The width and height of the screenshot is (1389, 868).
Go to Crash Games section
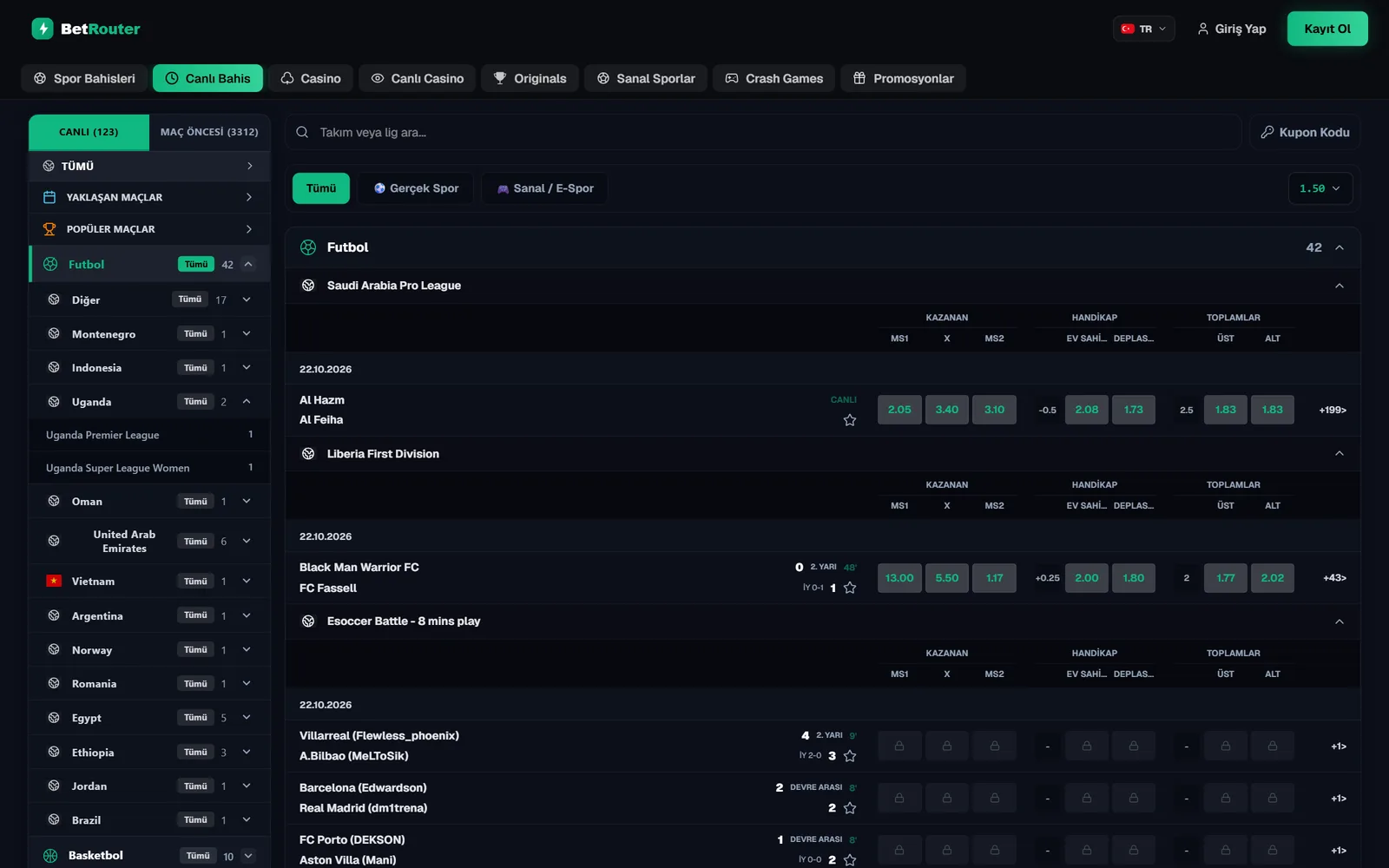point(774,78)
